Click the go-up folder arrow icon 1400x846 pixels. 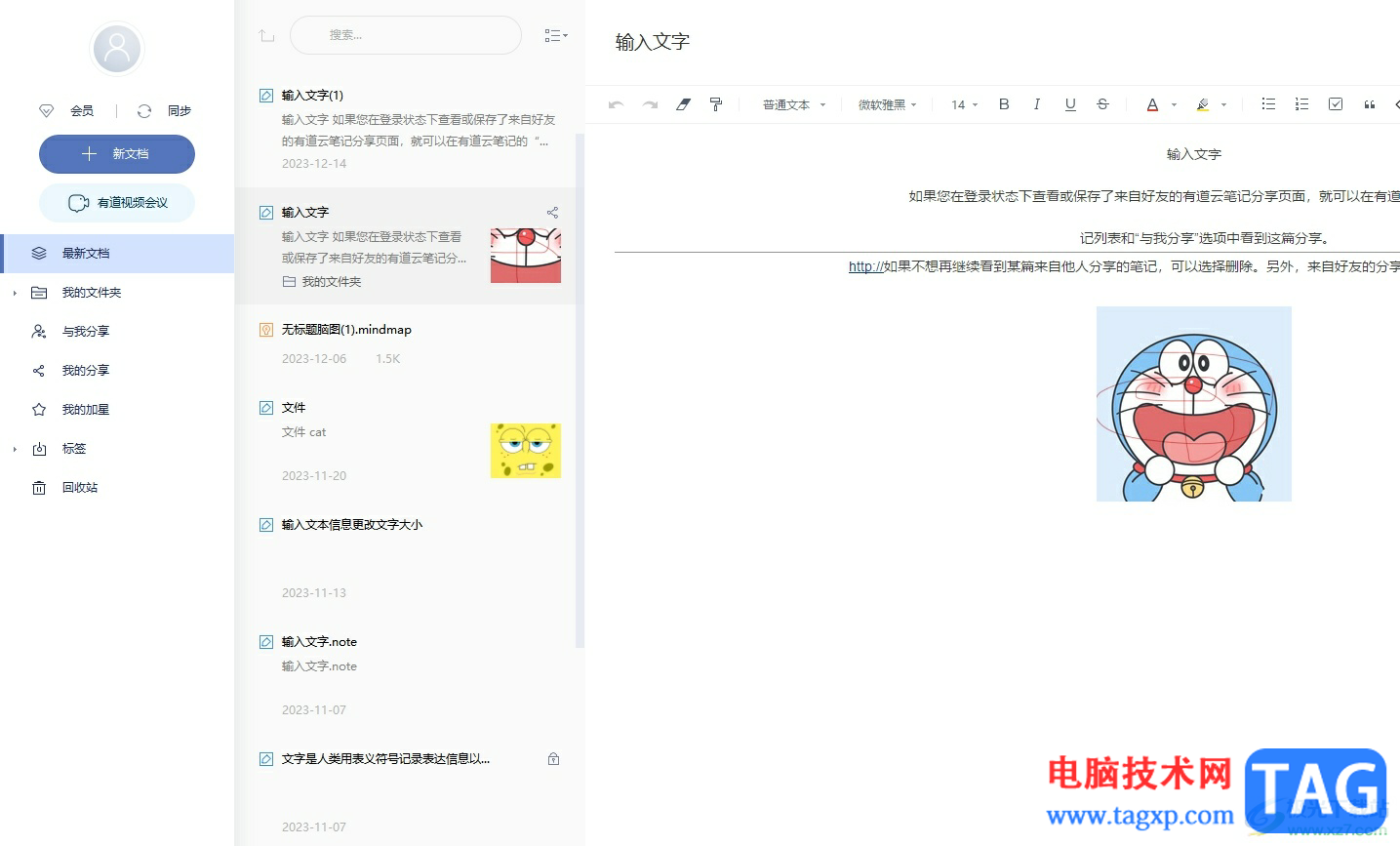coord(266,36)
